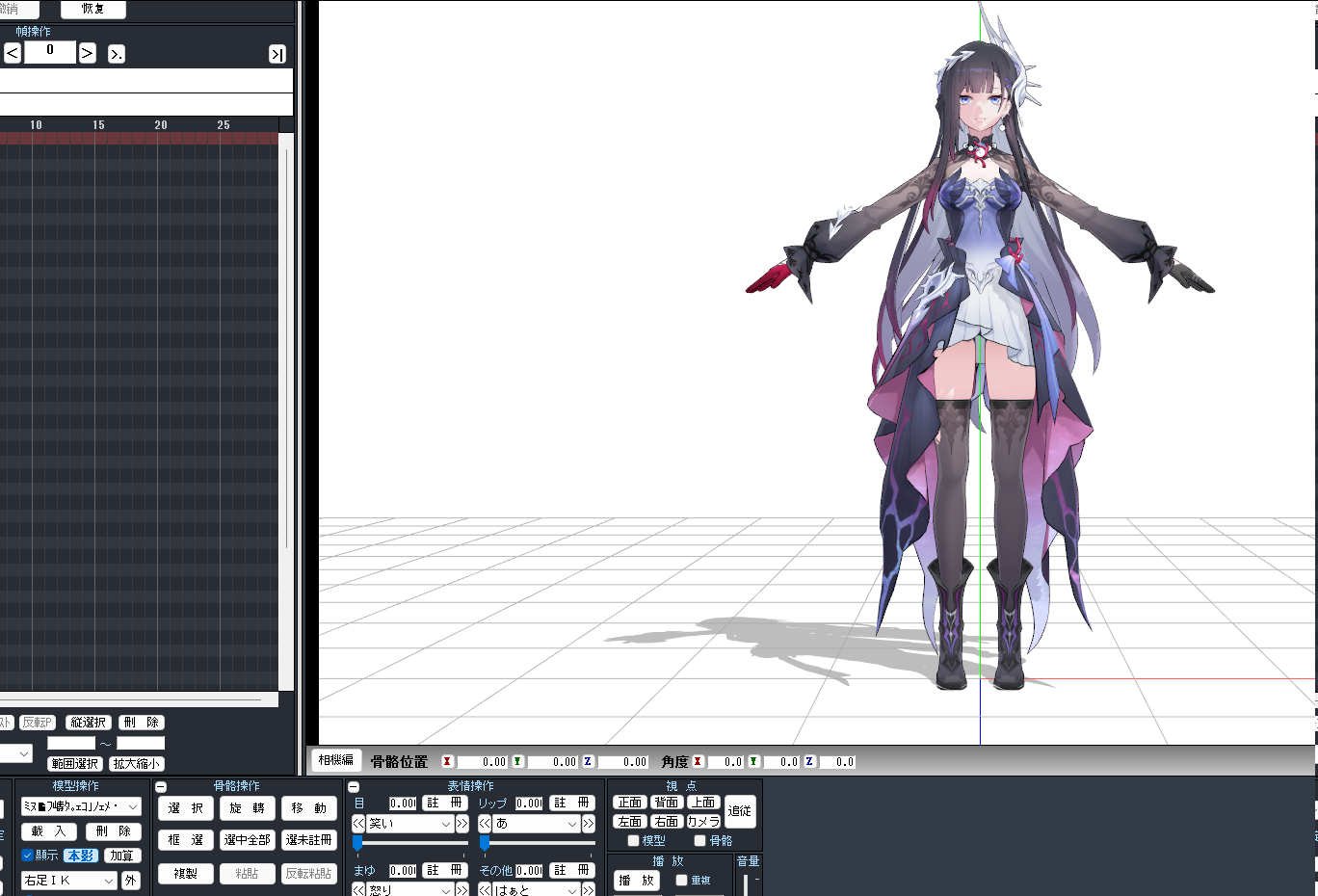The image size is (1318, 896).
Task: Switch view to 背面 back
Action: coord(667,803)
